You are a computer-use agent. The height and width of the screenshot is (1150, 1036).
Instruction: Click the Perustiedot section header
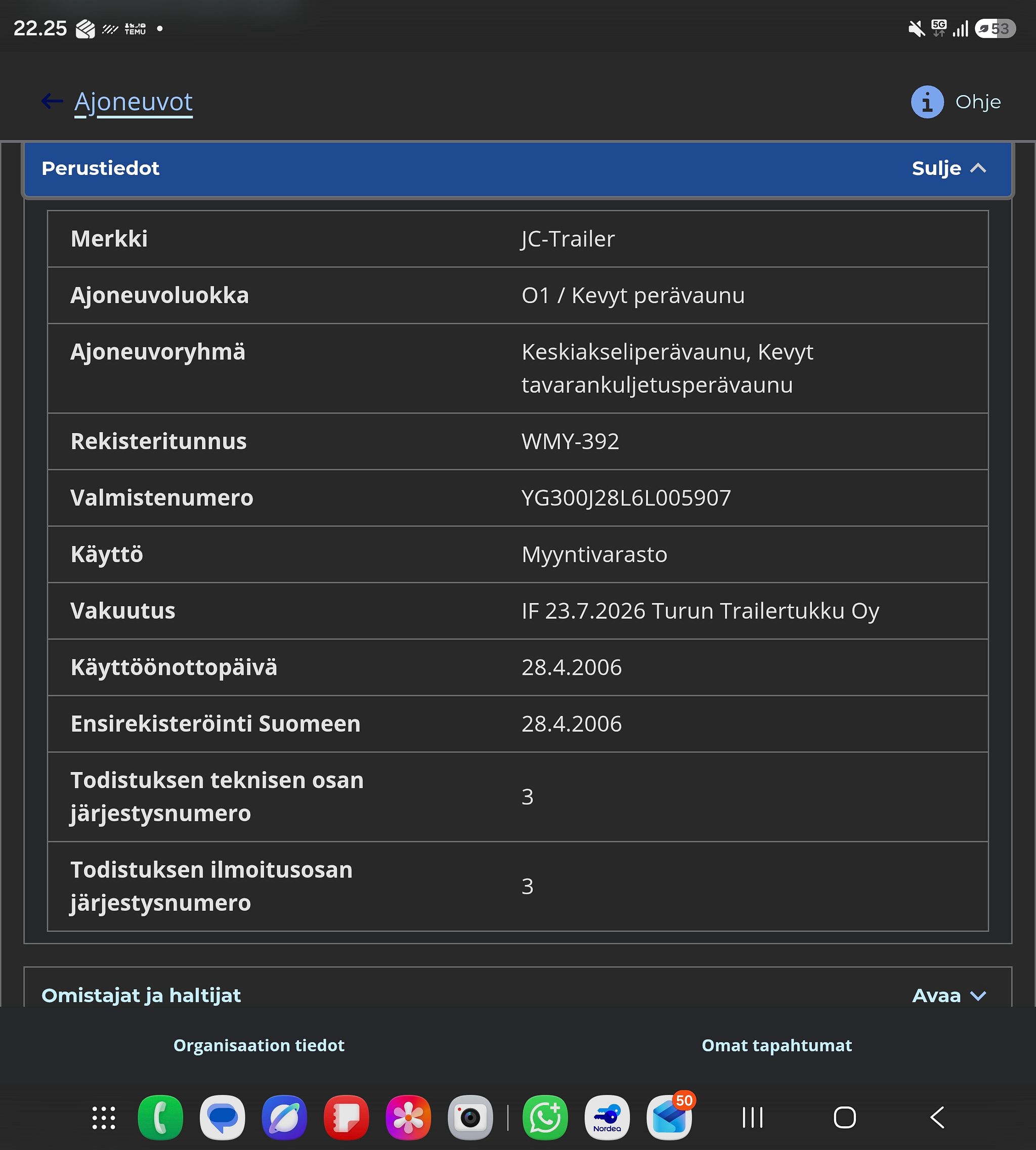point(517,168)
